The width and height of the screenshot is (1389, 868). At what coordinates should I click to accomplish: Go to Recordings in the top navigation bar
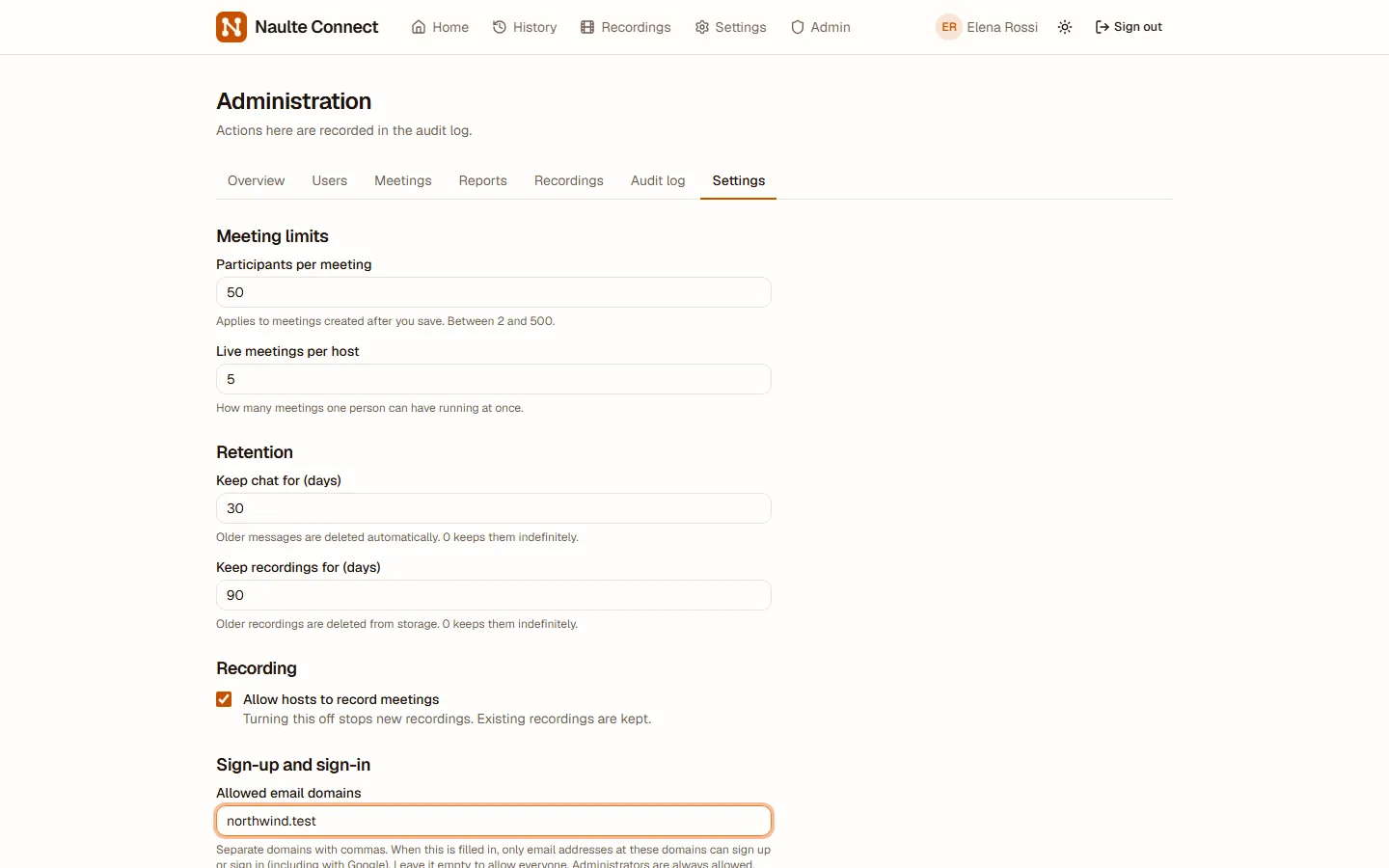(625, 27)
